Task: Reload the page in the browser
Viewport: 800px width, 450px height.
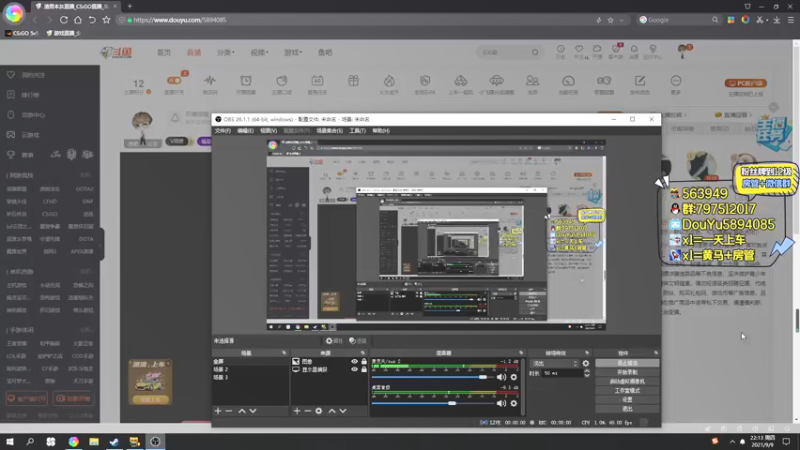Action: click(64, 20)
